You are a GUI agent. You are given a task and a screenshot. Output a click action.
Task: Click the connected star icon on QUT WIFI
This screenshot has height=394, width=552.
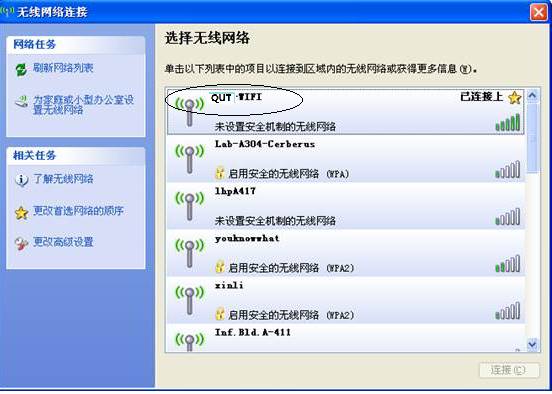click(x=514, y=98)
